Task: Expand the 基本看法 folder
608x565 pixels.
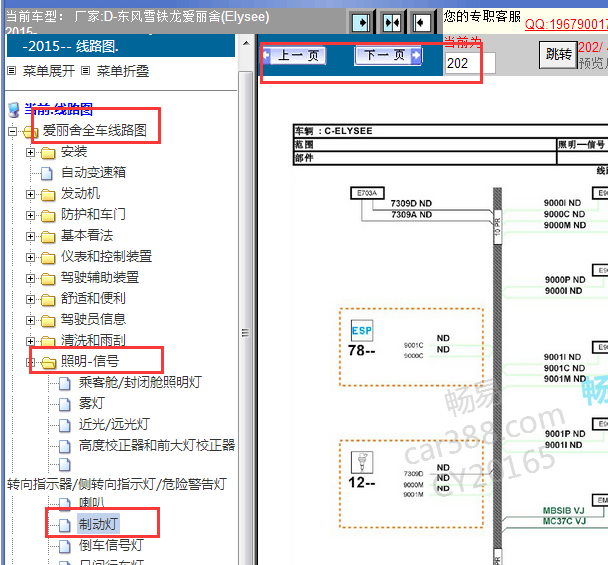Action: pos(30,236)
